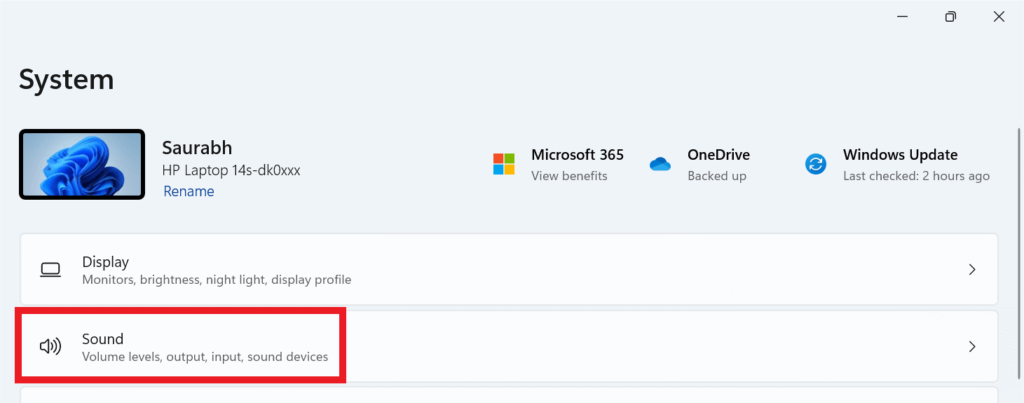Click the Microsoft 365 colorful logo icon
Screen dimensions: 1024x403
pyautogui.click(x=504, y=164)
